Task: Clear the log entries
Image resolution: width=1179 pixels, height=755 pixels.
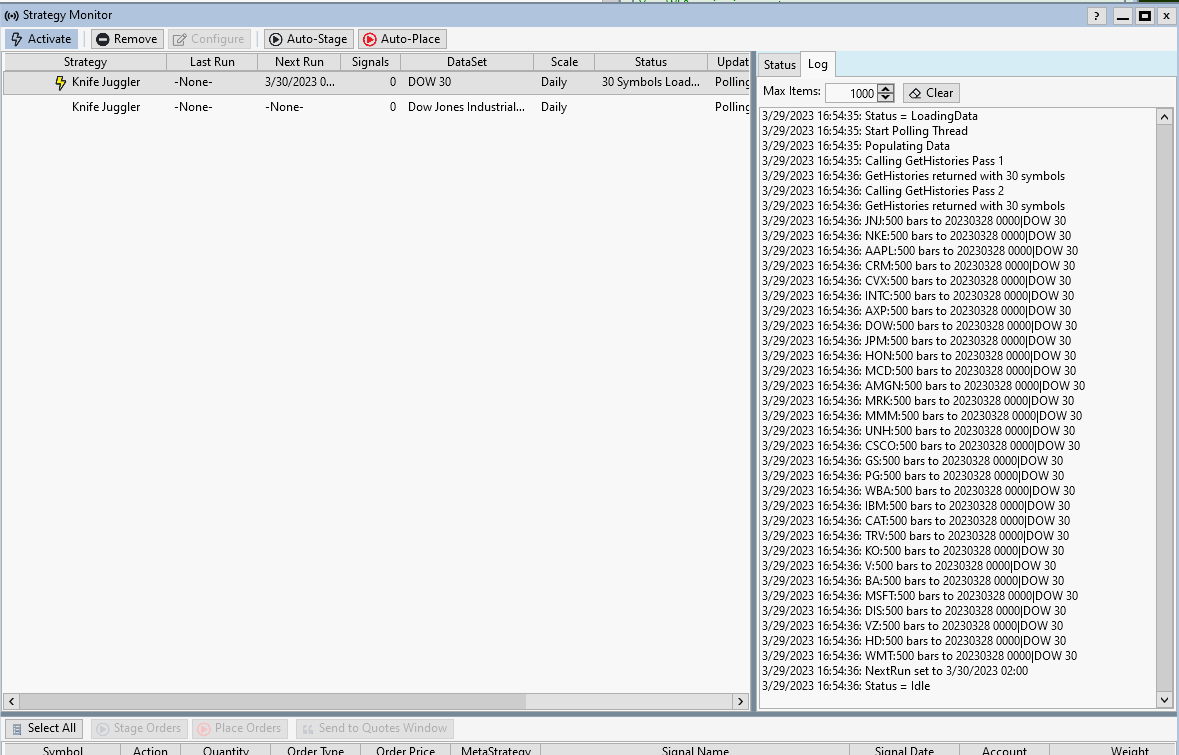Action: (931, 92)
